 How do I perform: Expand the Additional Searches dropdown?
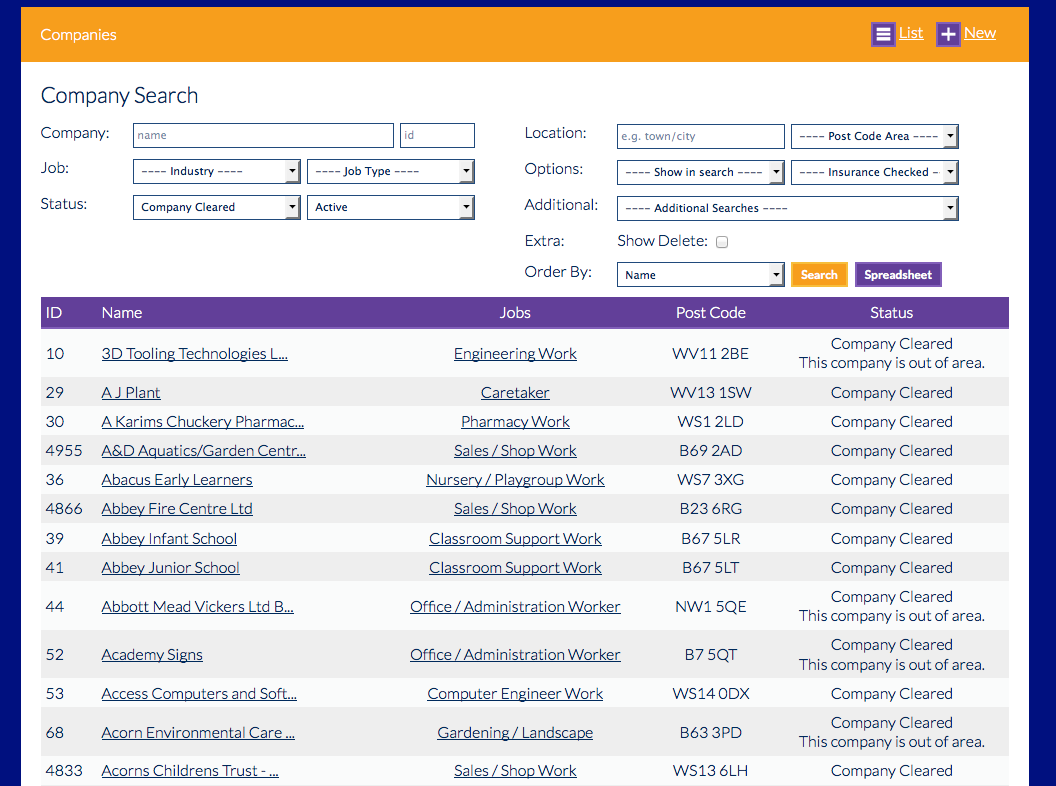[x=787, y=208]
